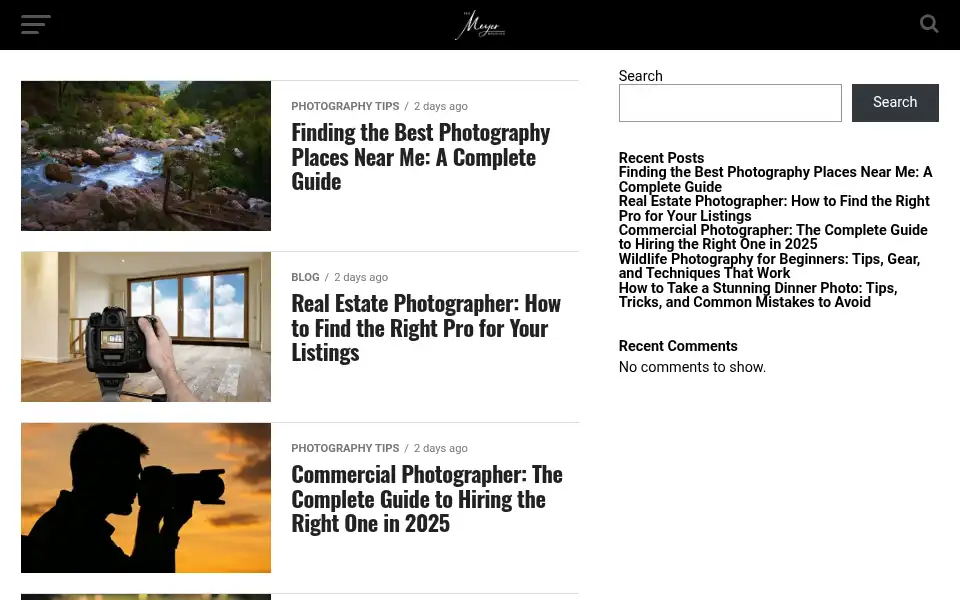Open recent post Finding the Best Photography Places
This screenshot has height=600, width=960.
click(775, 179)
